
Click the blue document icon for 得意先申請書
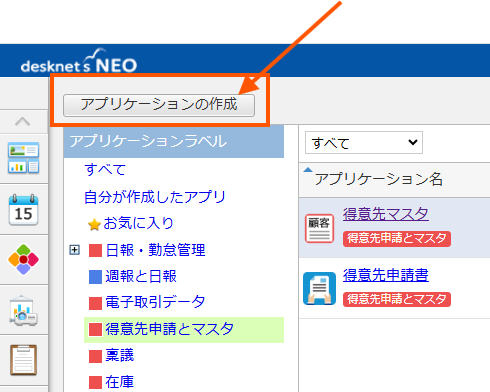(319, 288)
